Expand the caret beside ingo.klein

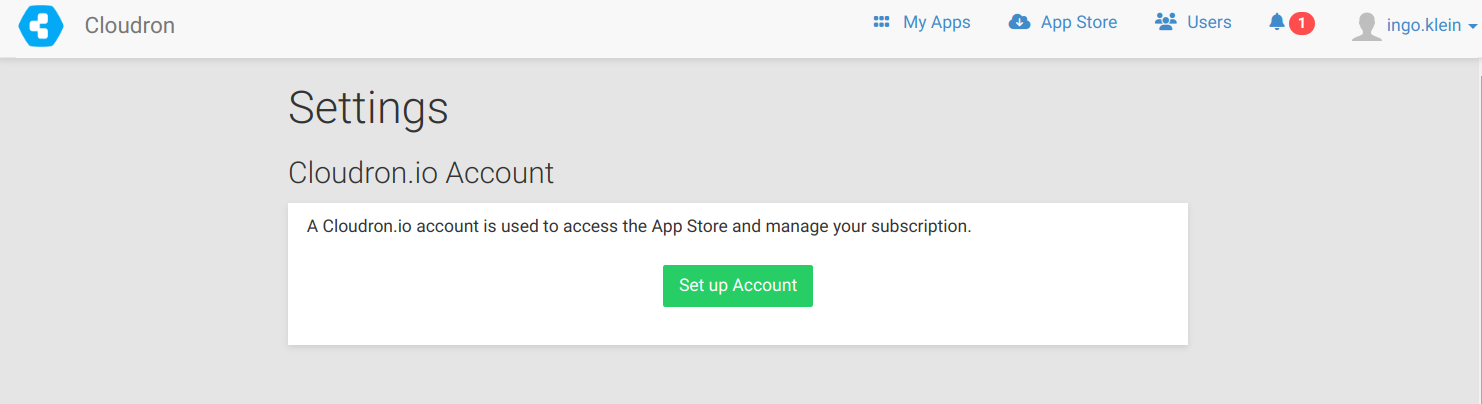click(1472, 28)
